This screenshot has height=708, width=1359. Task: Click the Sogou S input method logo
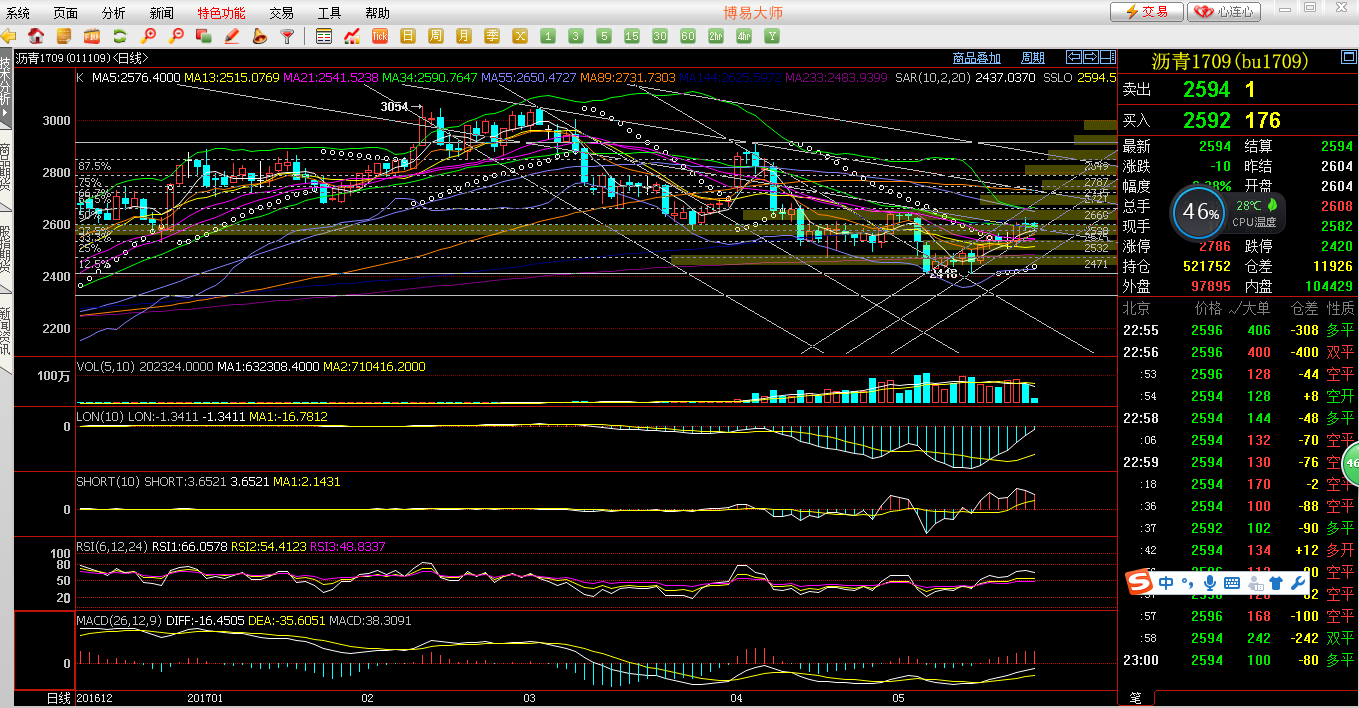1140,582
